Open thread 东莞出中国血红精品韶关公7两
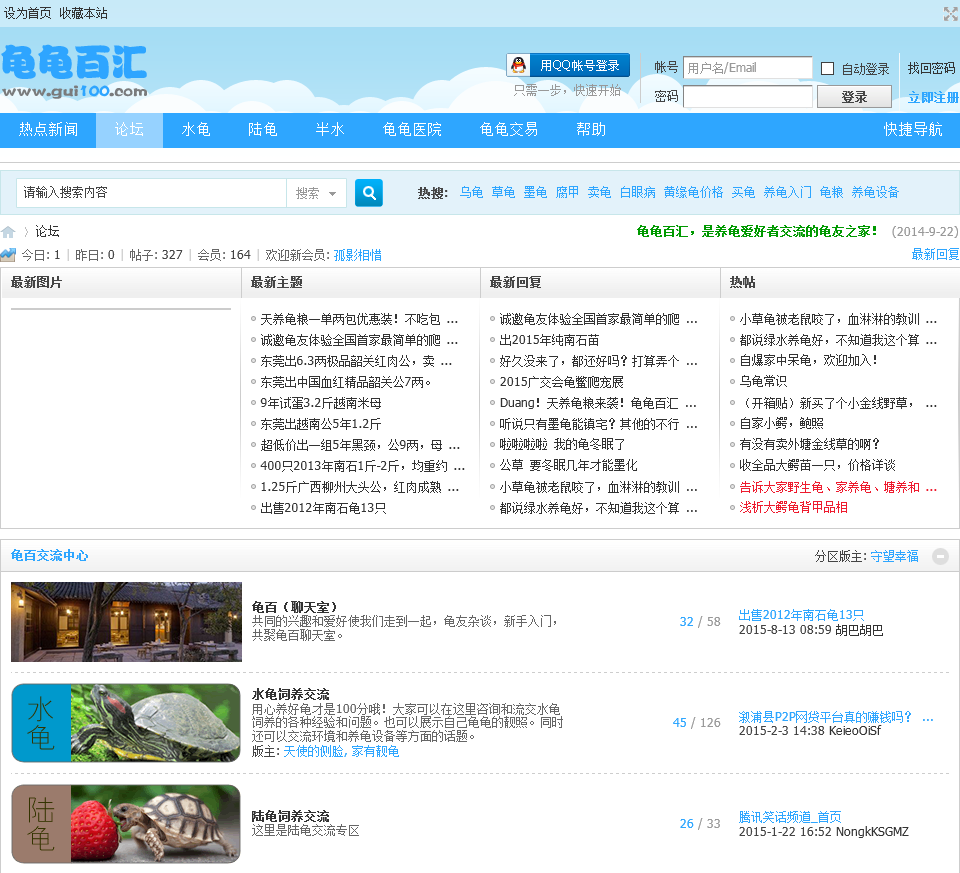This screenshot has height=873, width=960. [346, 383]
